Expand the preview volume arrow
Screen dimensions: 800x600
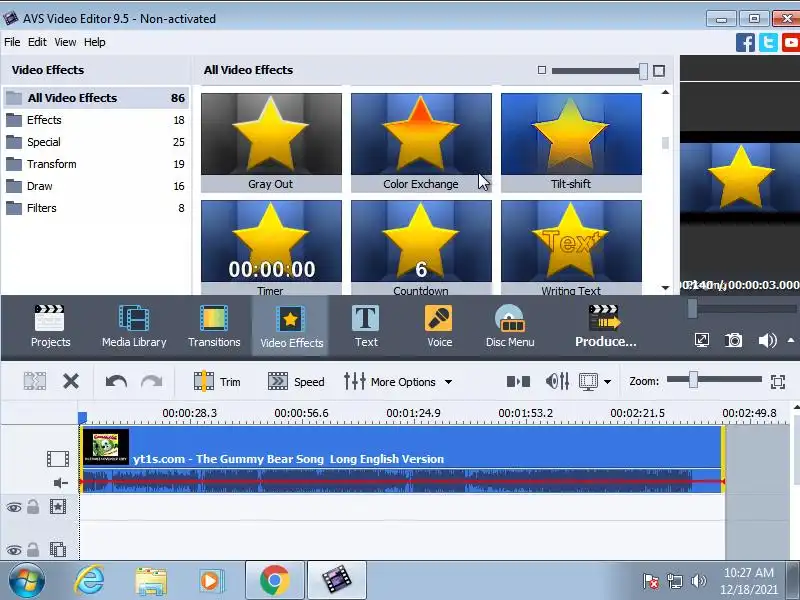click(x=791, y=340)
